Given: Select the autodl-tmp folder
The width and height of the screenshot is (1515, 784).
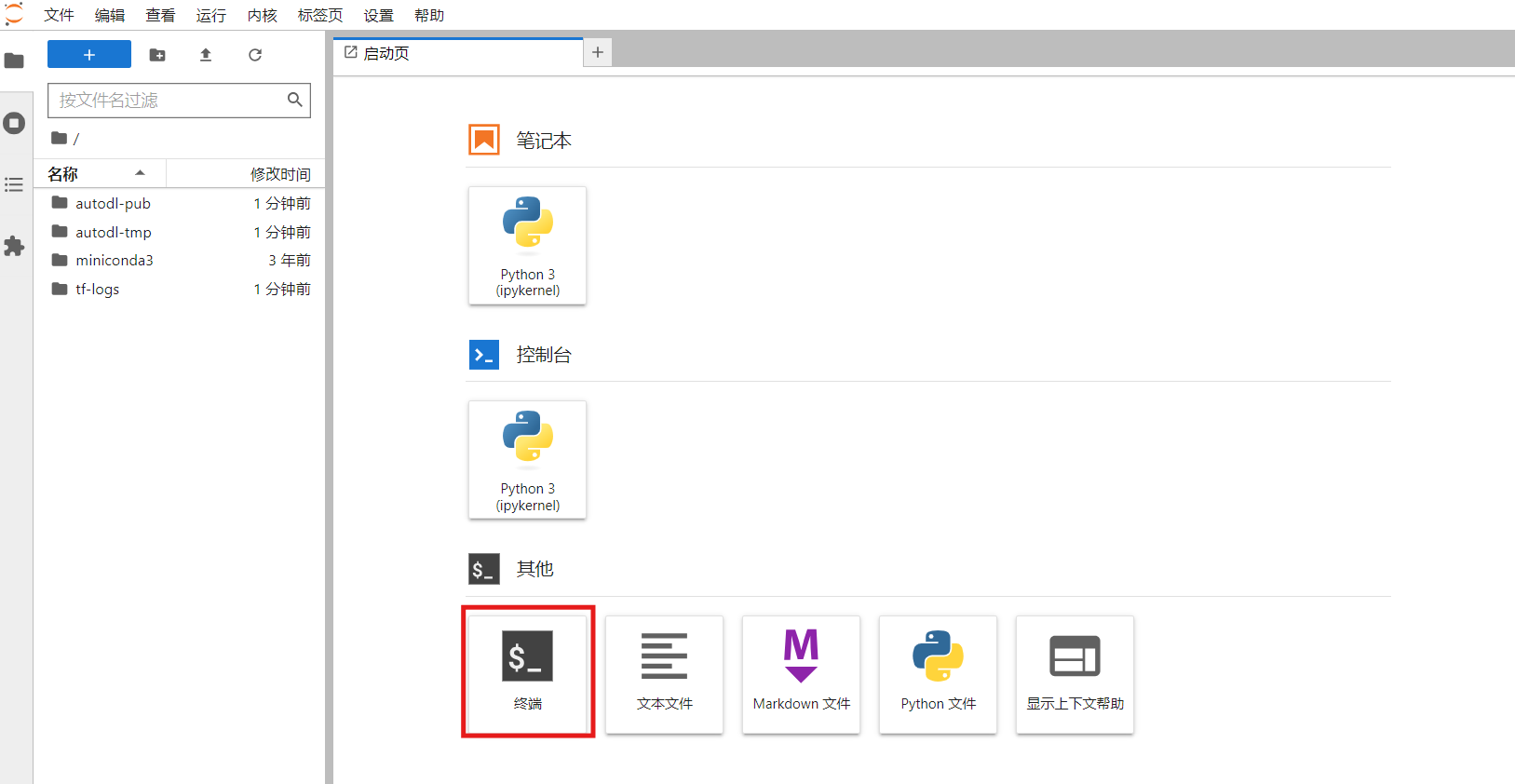Looking at the screenshot, I should tap(179, 232).
